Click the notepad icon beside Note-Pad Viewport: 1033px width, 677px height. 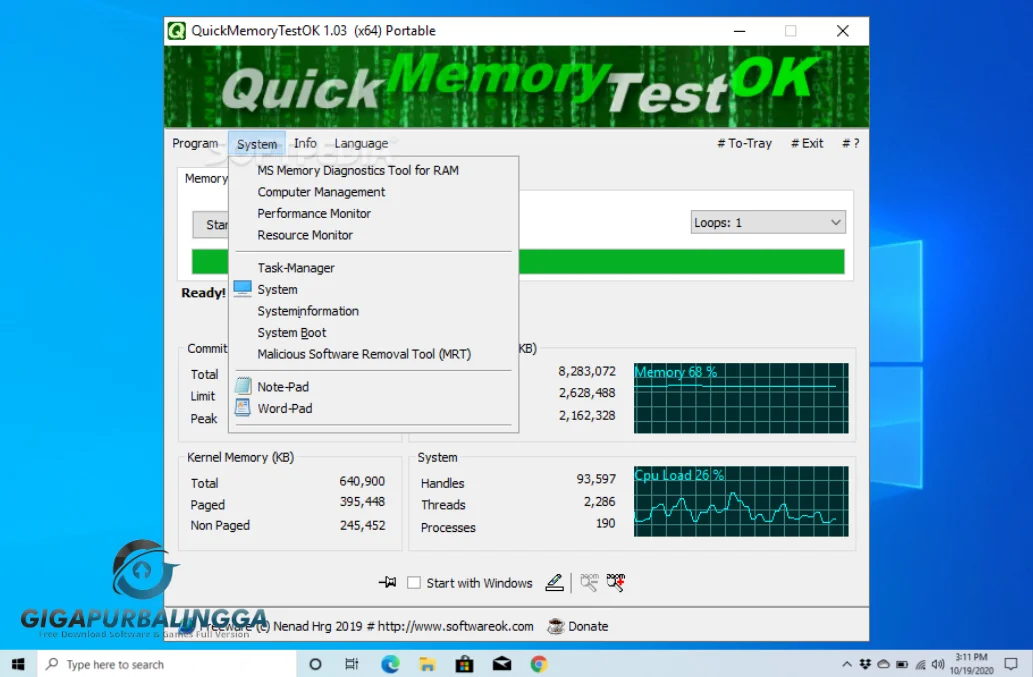[242, 386]
